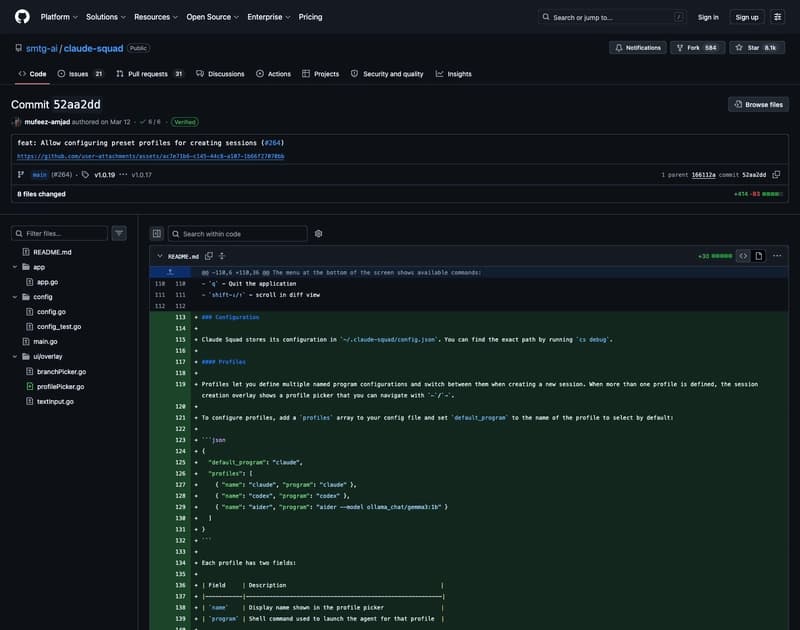Screen dimensions: 800x630
Task: Copy the full commit SHA icon
Action: click(x=776, y=174)
